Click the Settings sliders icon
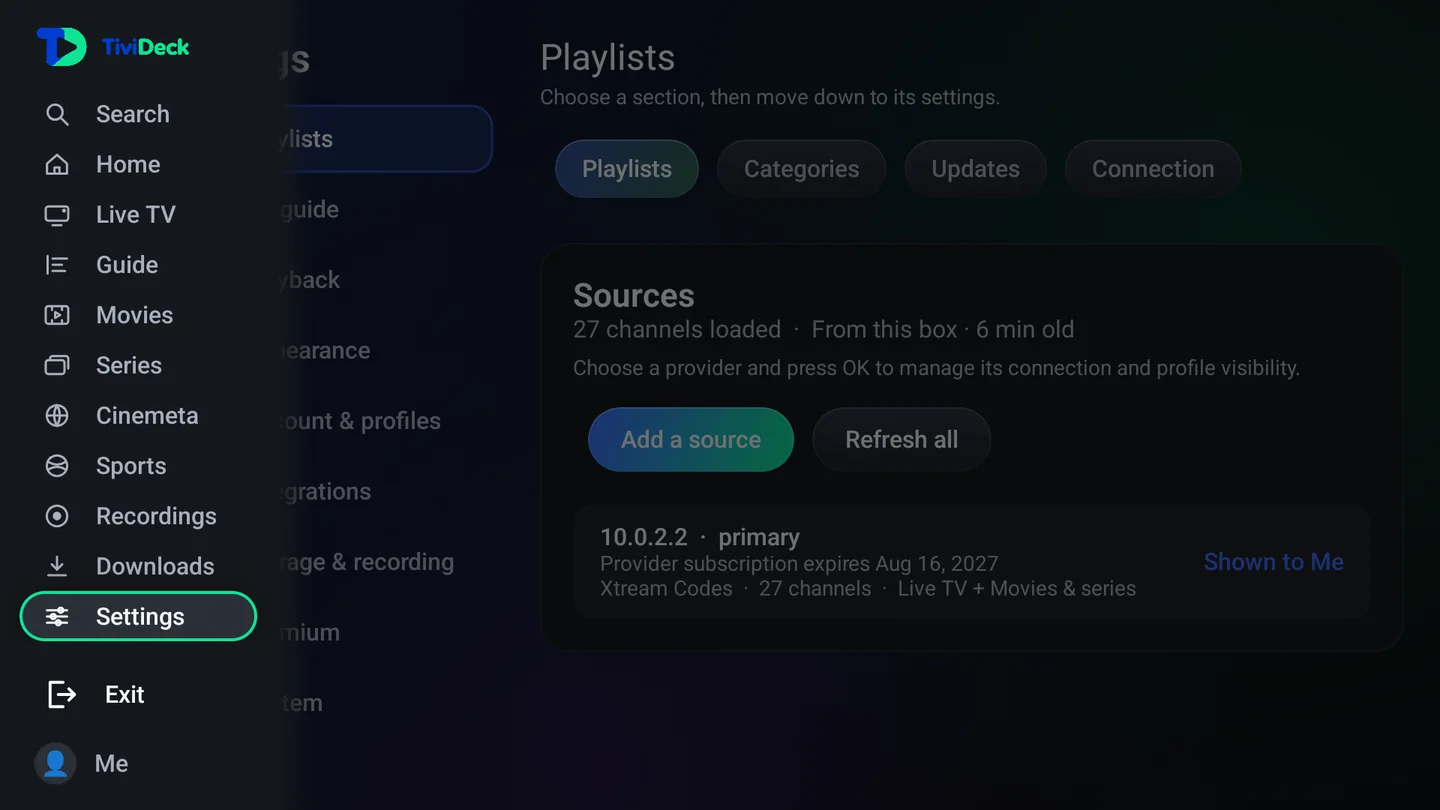 point(57,616)
